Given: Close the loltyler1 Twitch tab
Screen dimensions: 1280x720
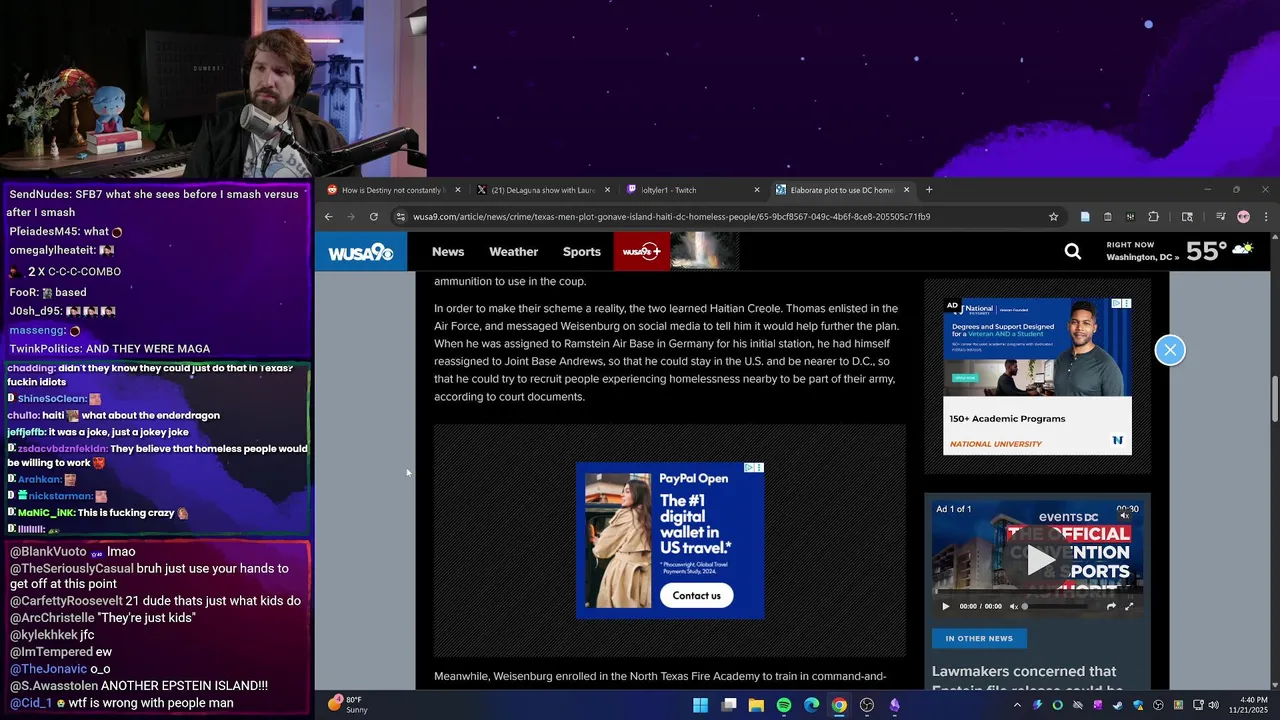Looking at the screenshot, I should point(757,189).
